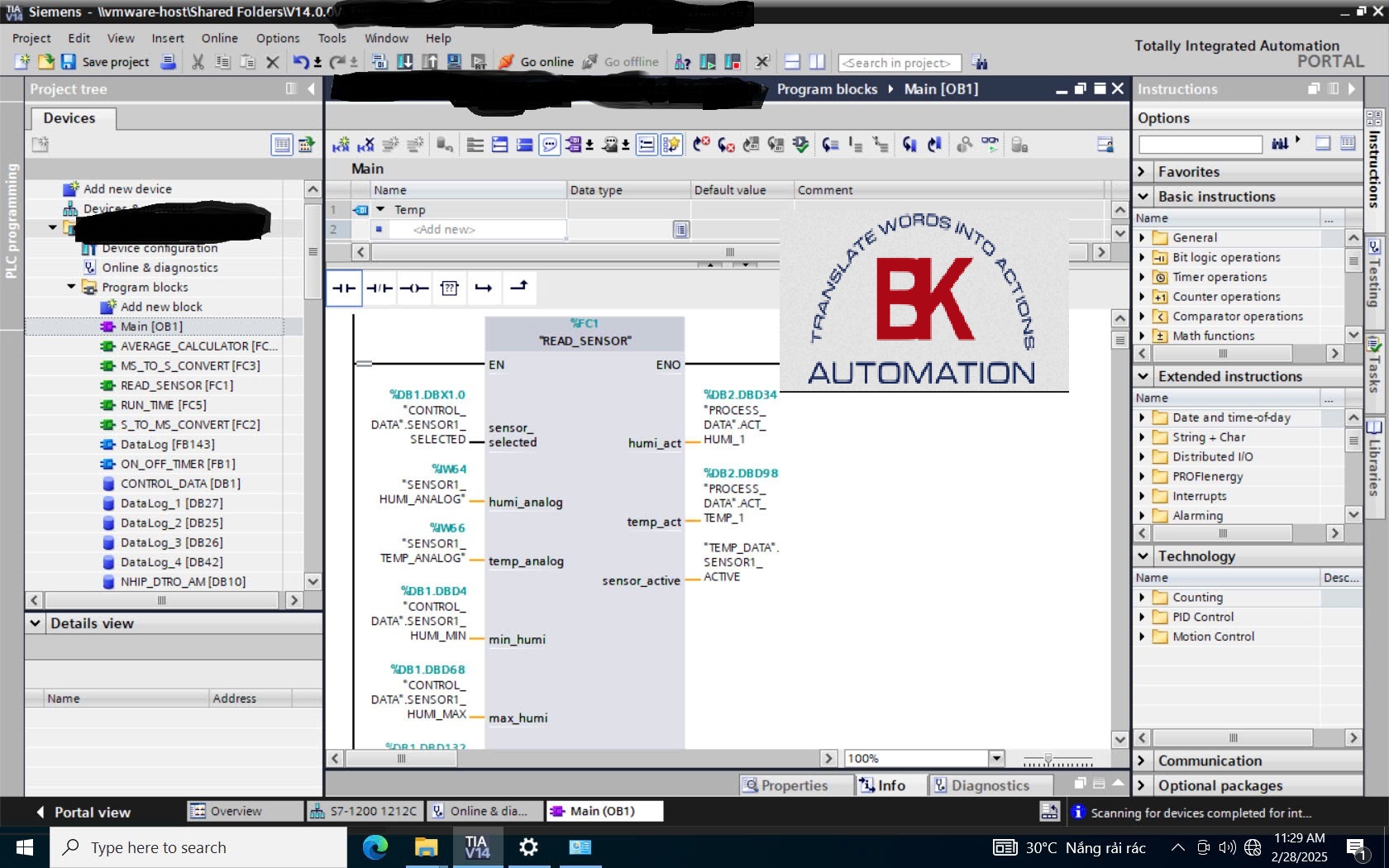Insert normally open contact instruction
Viewport: 1389px width, 868px height.
(344, 288)
